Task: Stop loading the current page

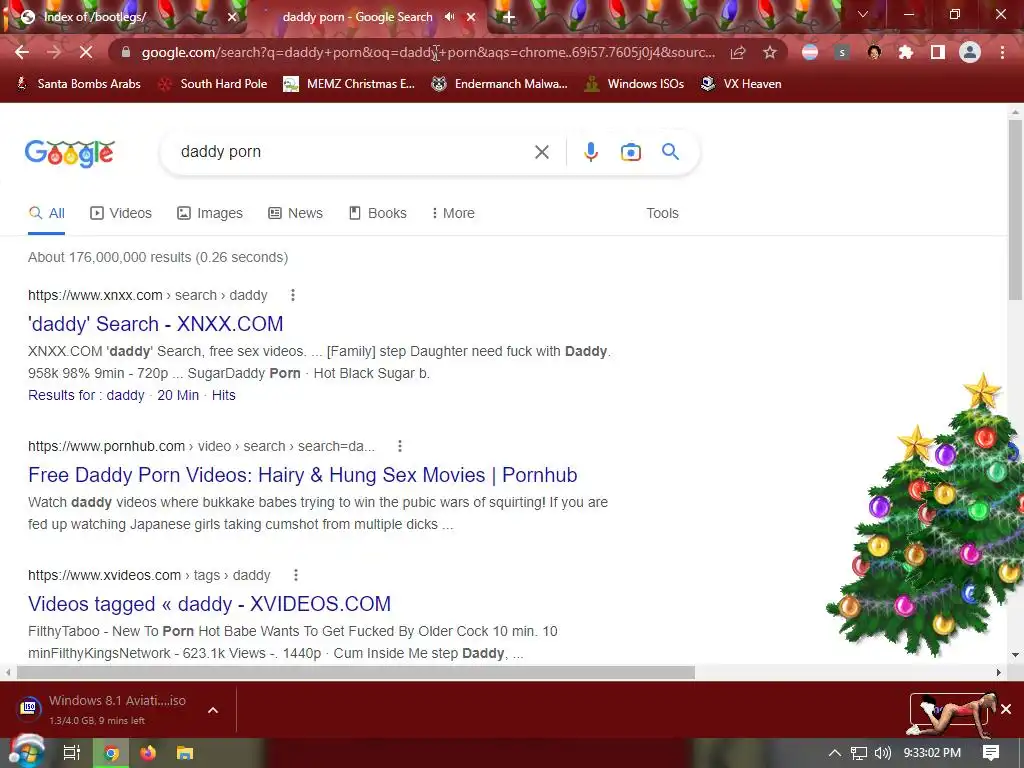Action: pos(86,52)
